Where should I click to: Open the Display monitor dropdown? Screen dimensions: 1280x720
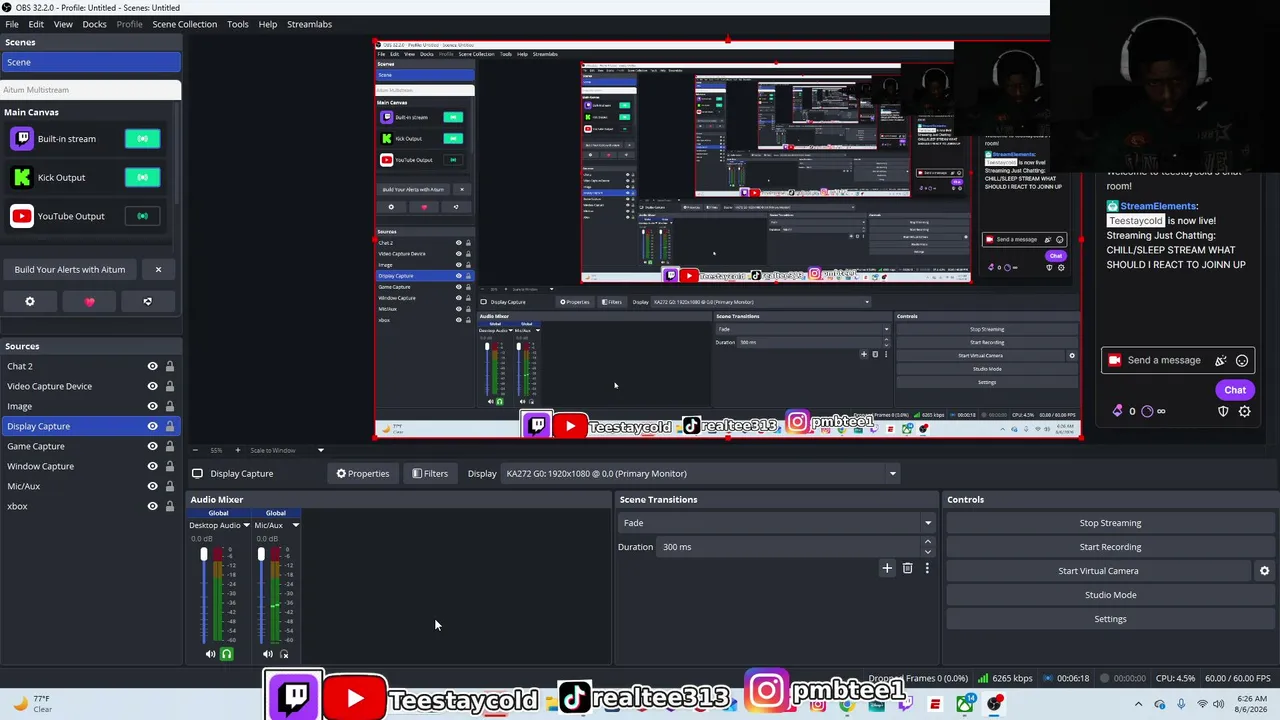click(700, 474)
